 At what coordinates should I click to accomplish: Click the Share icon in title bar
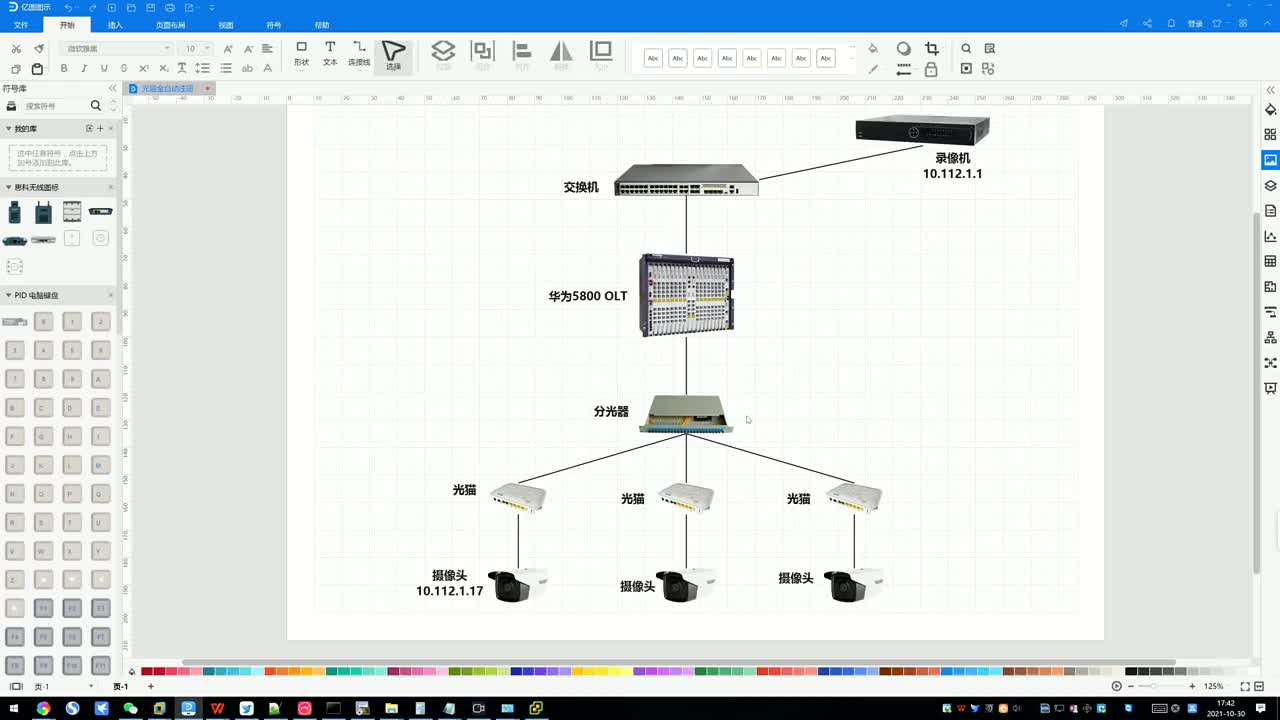click(1146, 24)
